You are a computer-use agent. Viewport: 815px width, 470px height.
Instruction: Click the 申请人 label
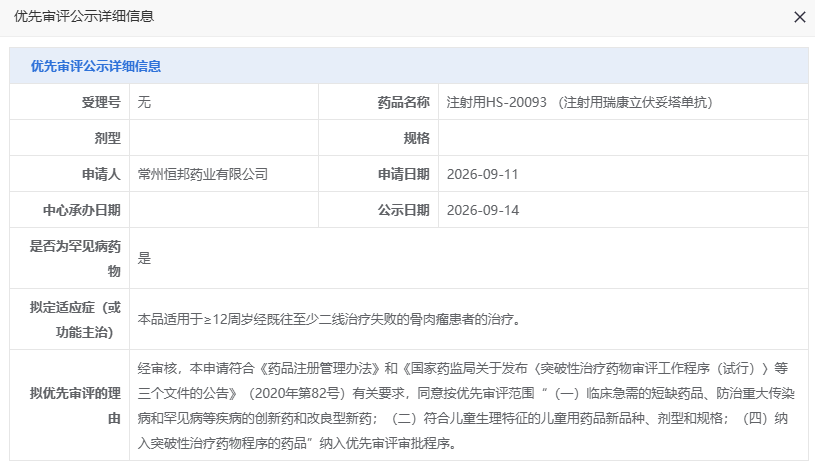click(101, 174)
